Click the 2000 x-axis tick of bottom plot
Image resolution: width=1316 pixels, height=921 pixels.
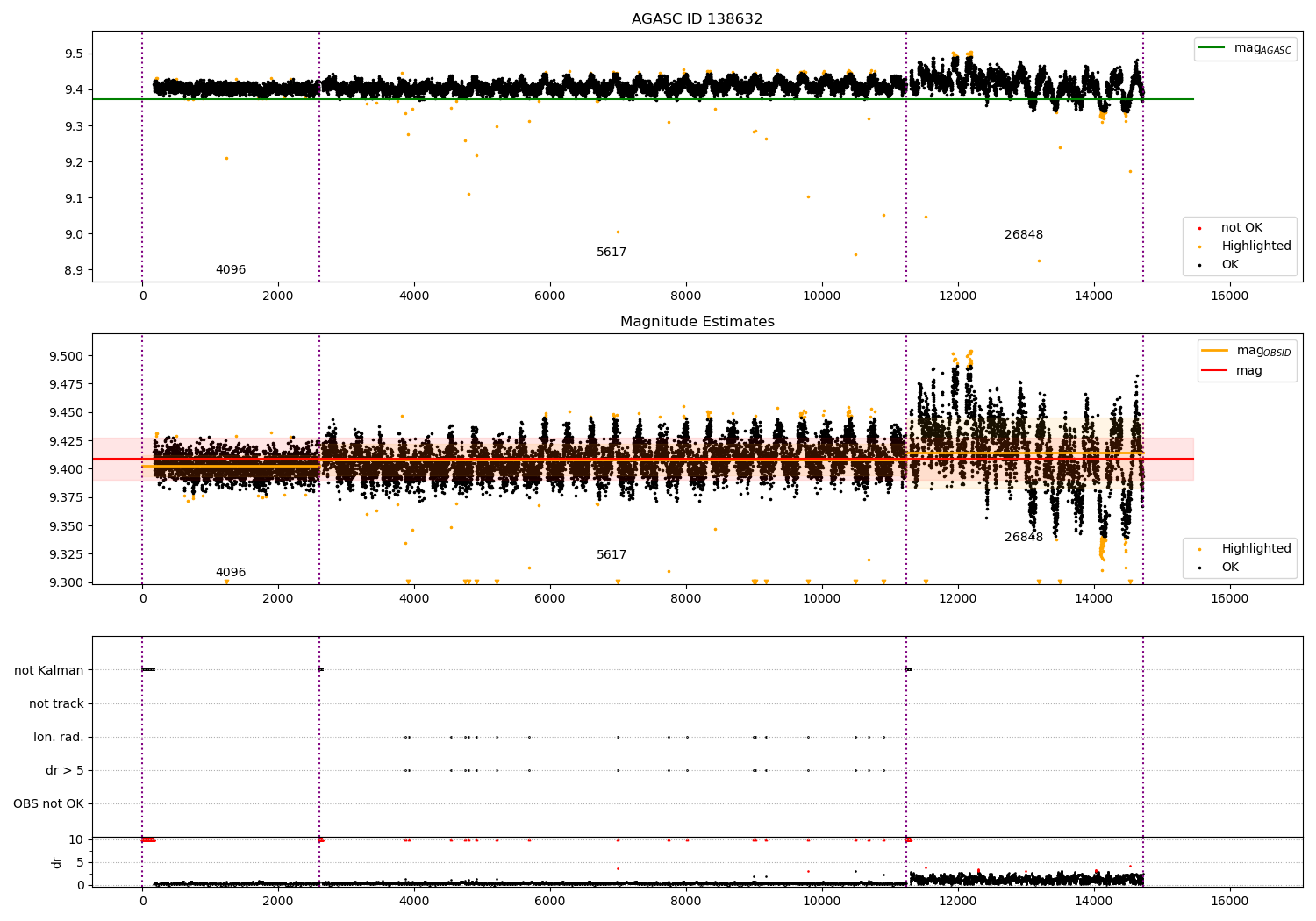tap(278, 901)
